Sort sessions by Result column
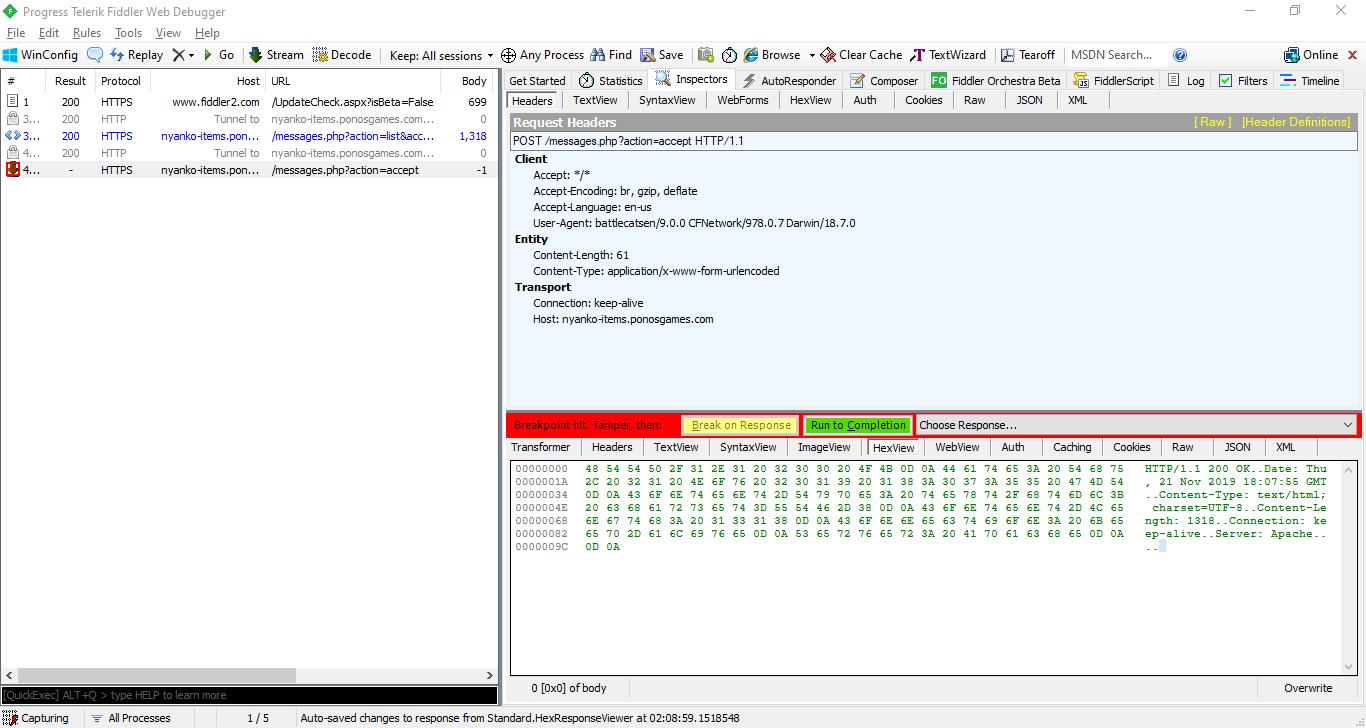This screenshot has width=1366, height=728. pyautogui.click(x=70, y=81)
